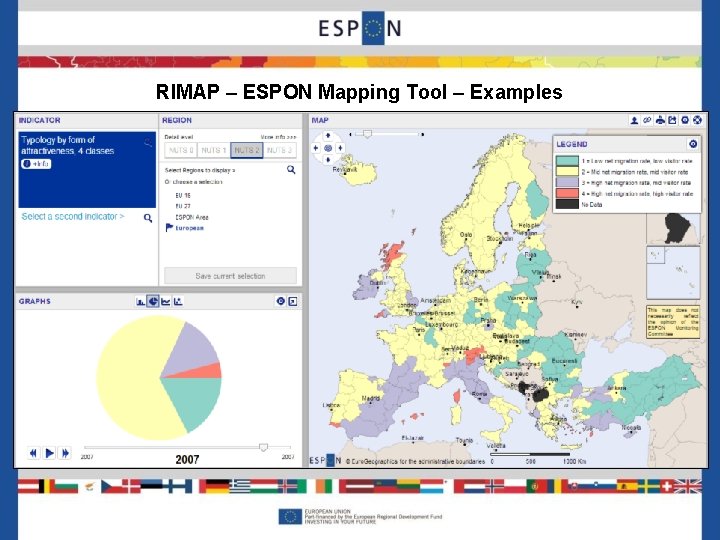Select the European region selection
720x540 pixels.
(189, 228)
